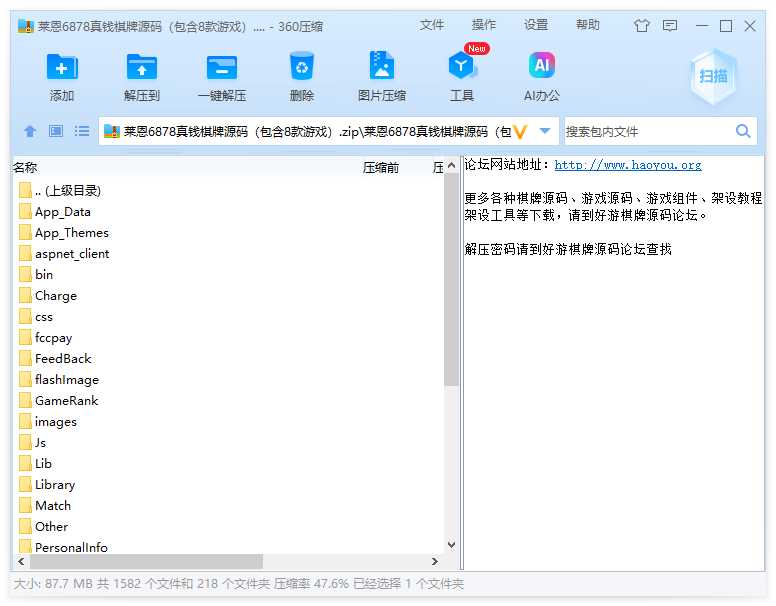Click the scroll up arrow of file list
This screenshot has width=776, height=606.
[451, 166]
